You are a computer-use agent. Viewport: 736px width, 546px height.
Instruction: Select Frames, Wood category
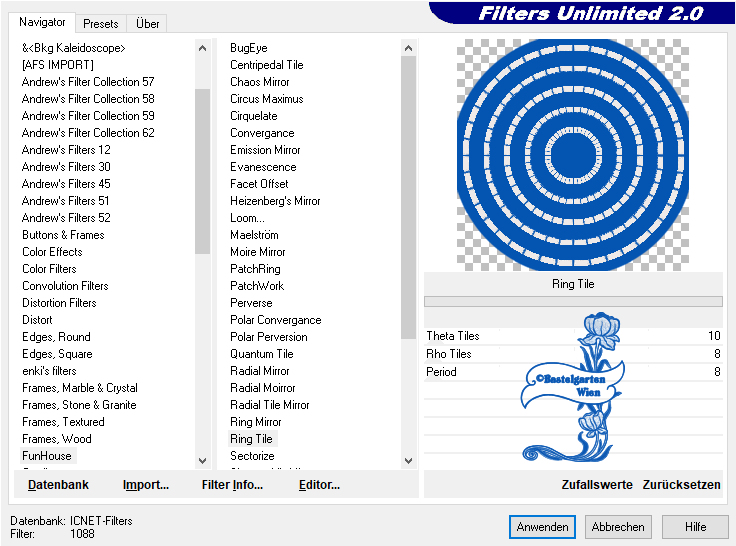pyautogui.click(x=57, y=438)
